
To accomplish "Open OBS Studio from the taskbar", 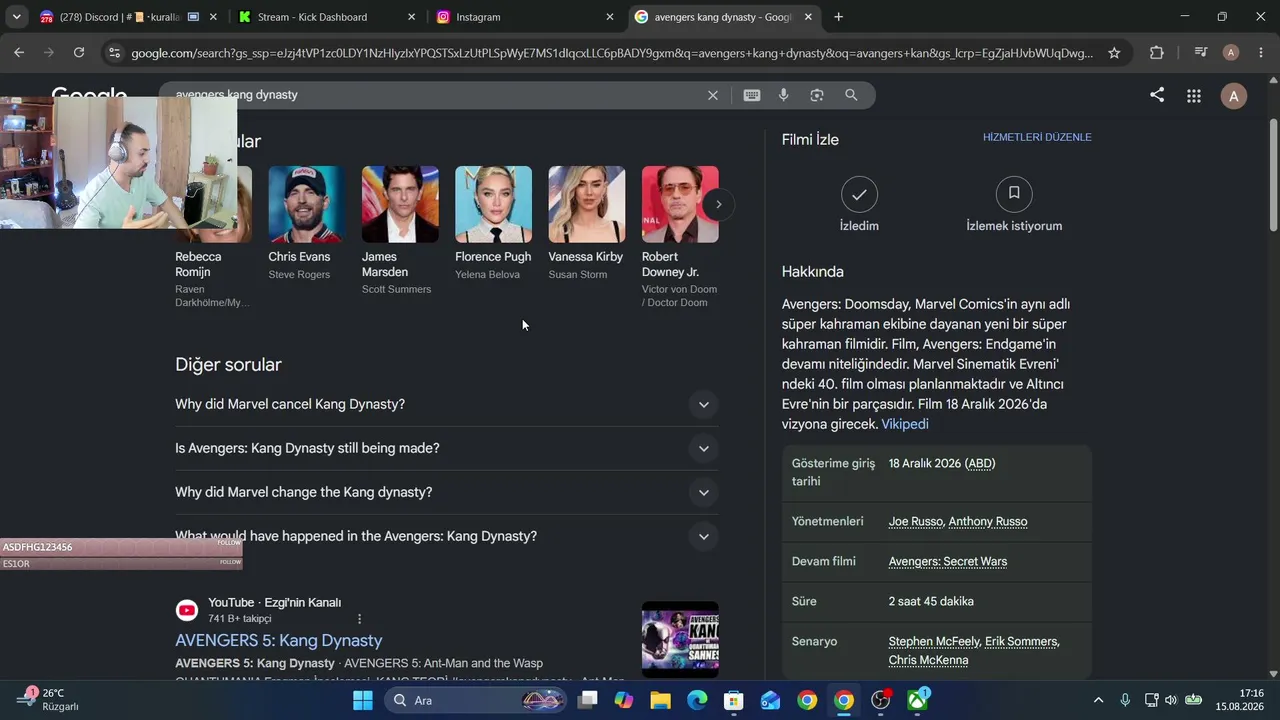I will (x=881, y=700).
